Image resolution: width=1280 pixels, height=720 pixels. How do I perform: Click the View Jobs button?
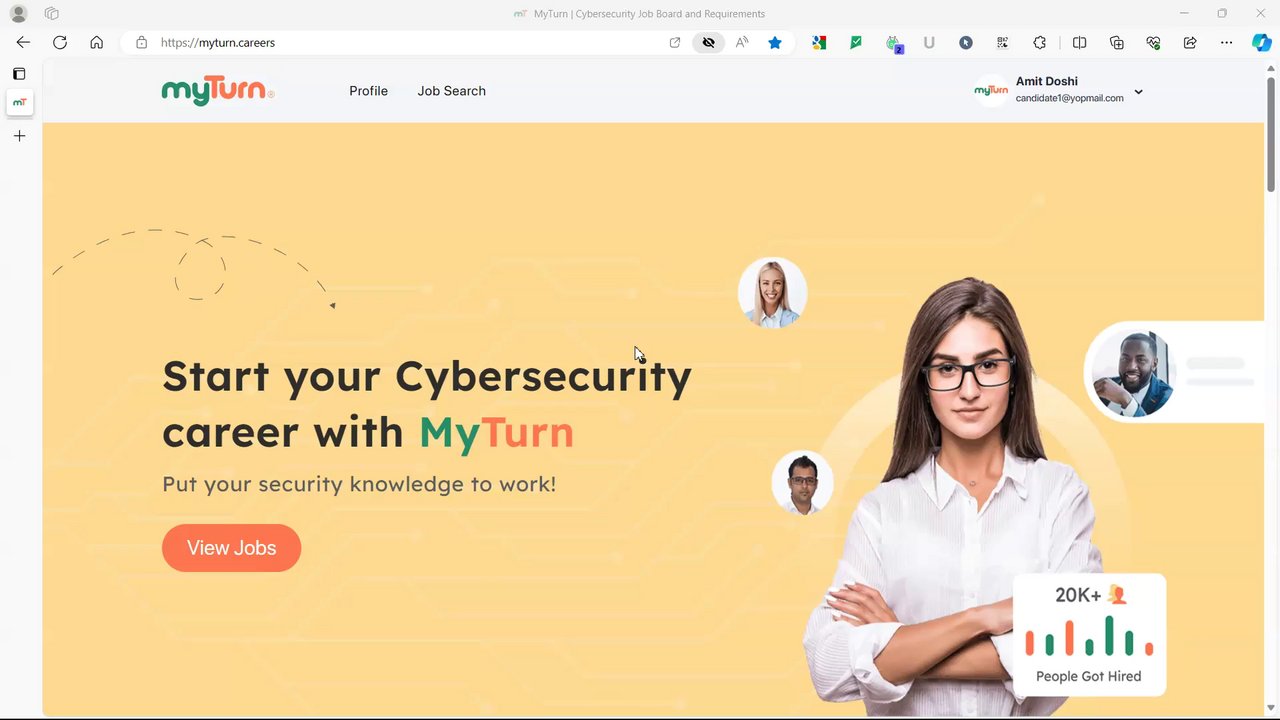coord(231,548)
